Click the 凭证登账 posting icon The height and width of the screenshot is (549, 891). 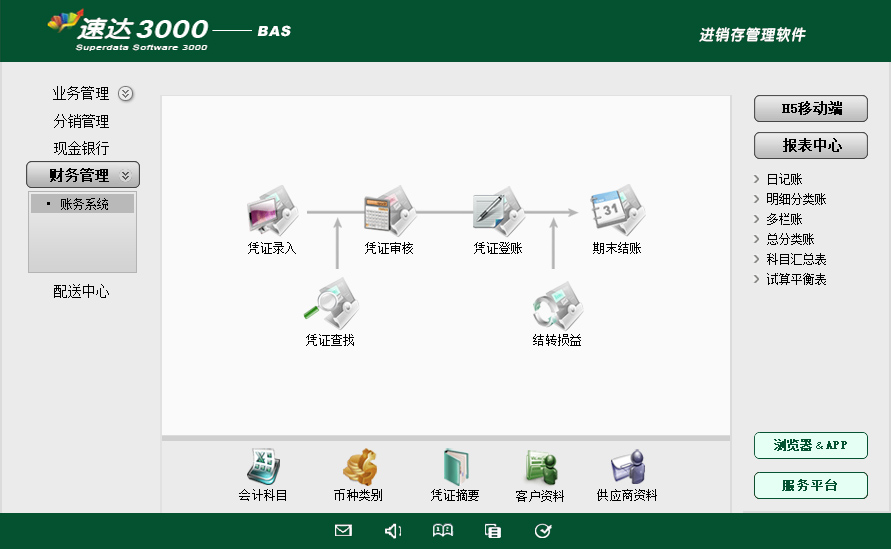pos(498,212)
